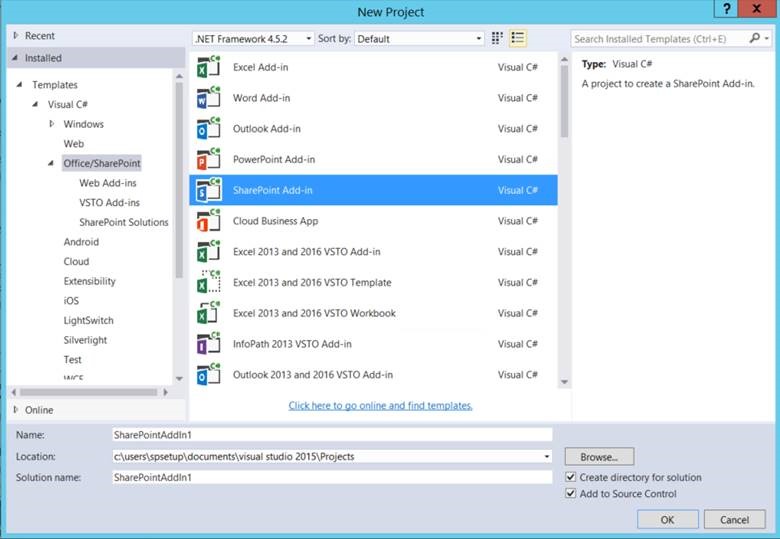Collapse the Visual C# tree node
The width and height of the screenshot is (780, 539).
pyautogui.click(x=35, y=104)
